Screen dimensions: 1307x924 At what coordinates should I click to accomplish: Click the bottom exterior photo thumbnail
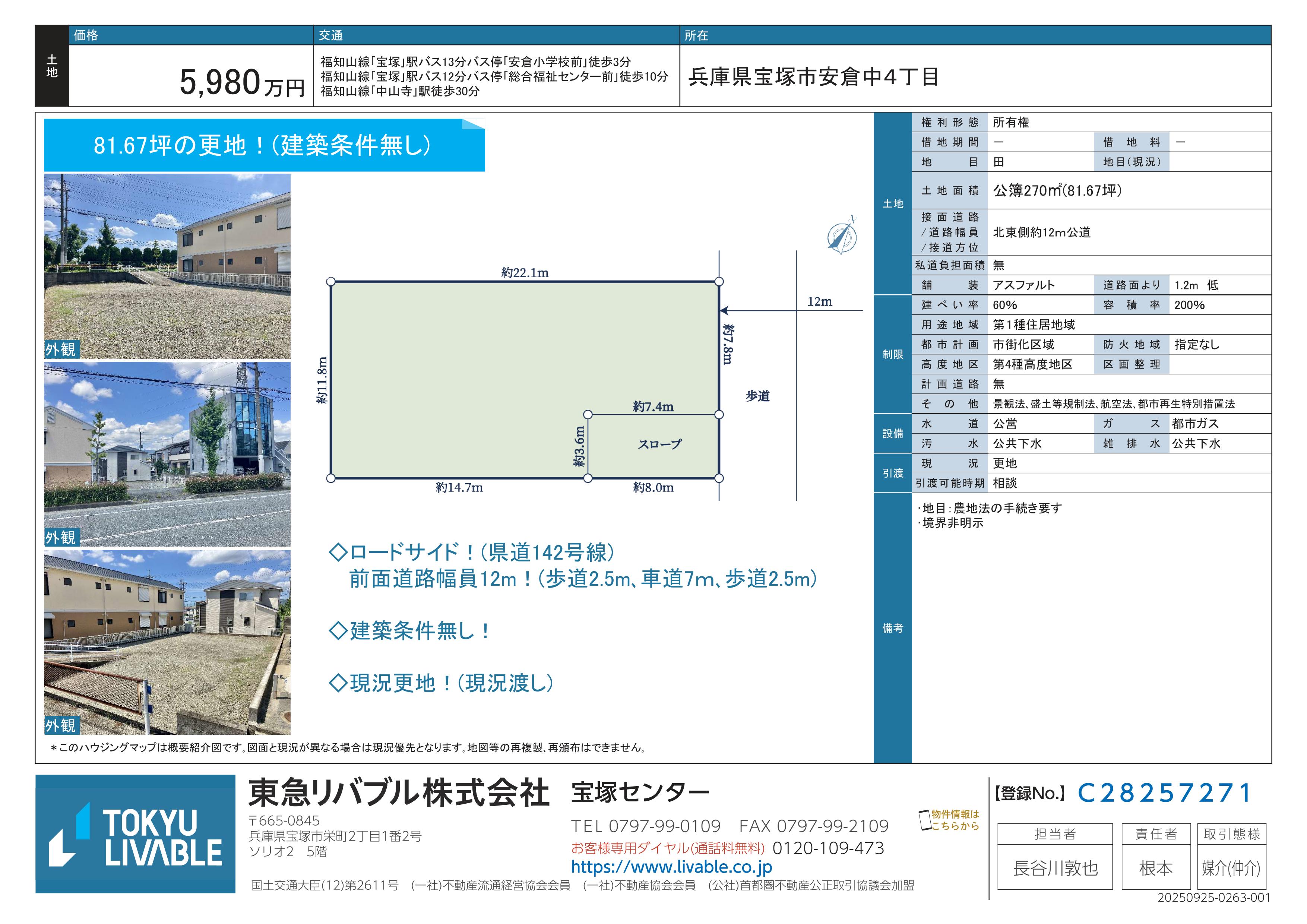[x=167, y=642]
